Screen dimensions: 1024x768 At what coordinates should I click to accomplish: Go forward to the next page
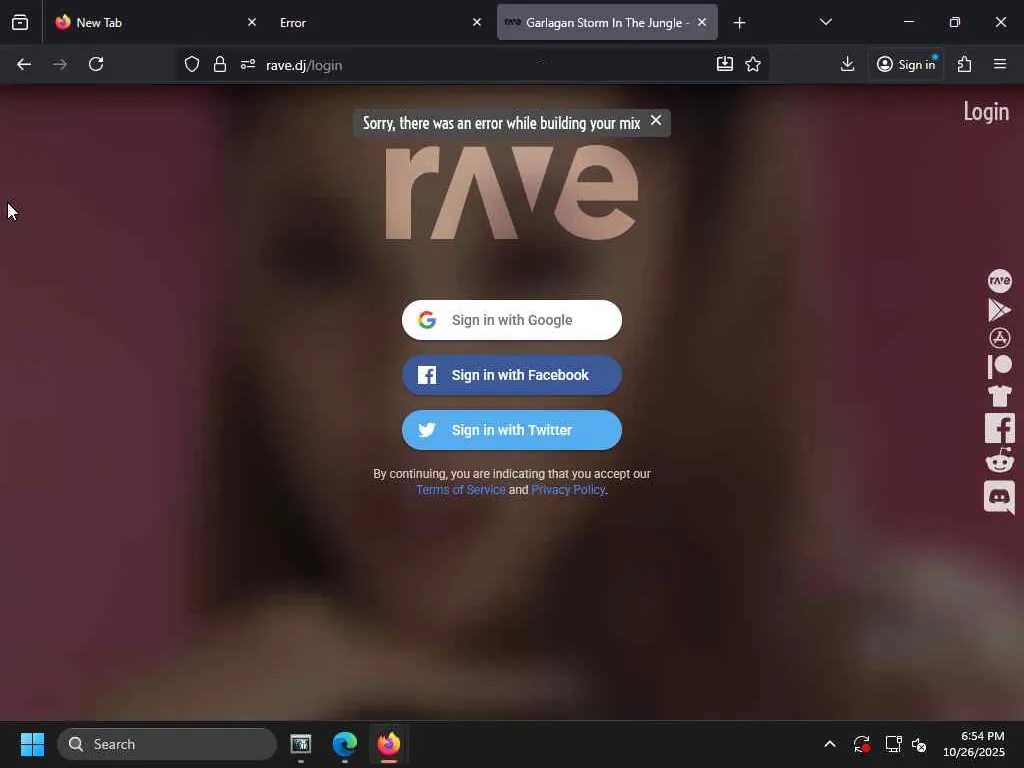coord(60,65)
